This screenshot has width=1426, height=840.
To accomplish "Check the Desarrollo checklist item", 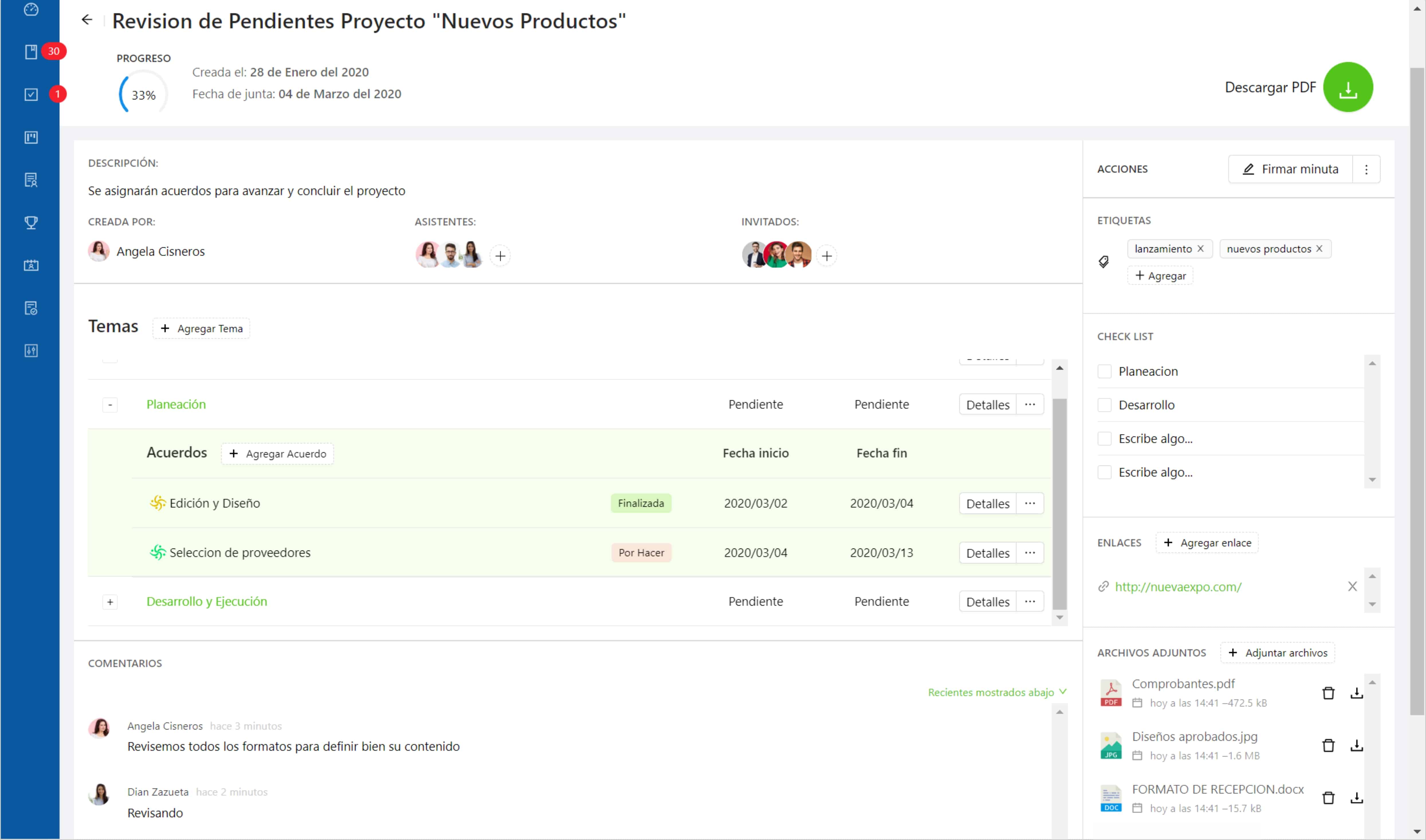I will 1104,405.
